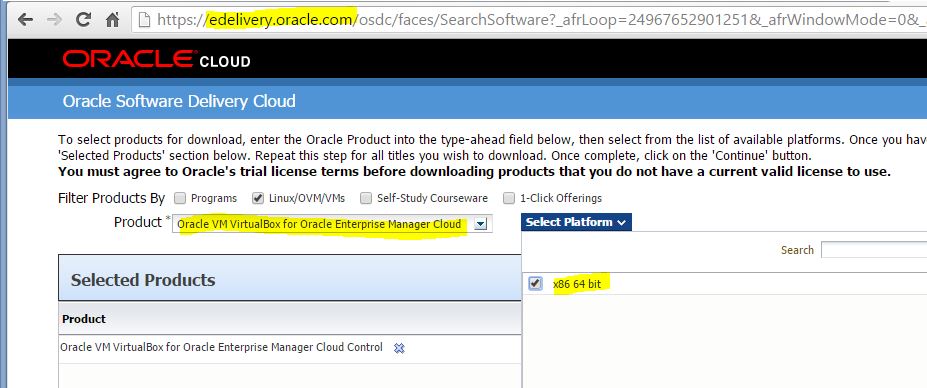Expand the Select Platform menu

pyautogui.click(x=576, y=222)
